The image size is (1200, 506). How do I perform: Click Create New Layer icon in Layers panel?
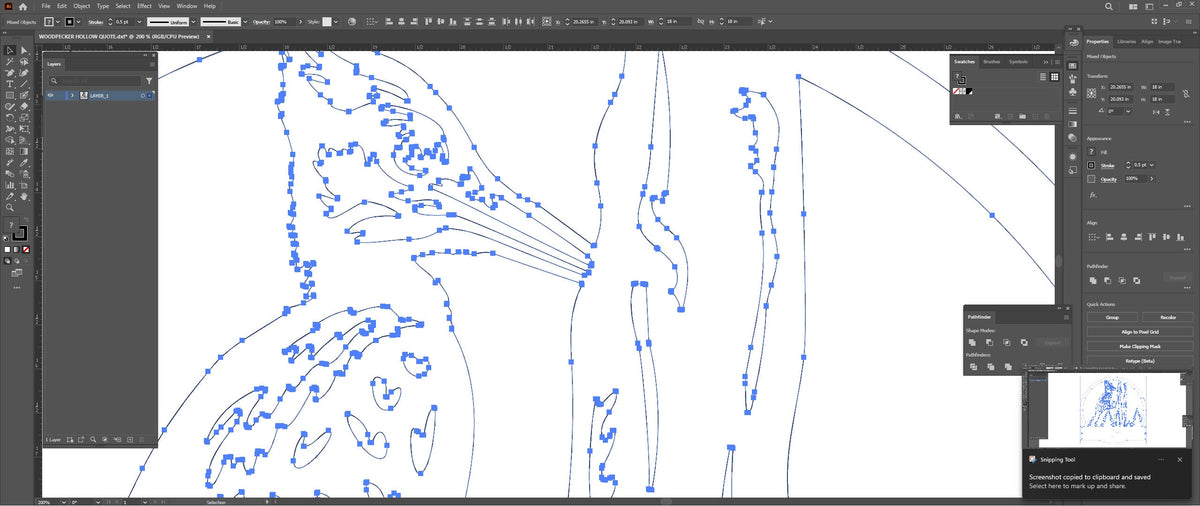130,440
